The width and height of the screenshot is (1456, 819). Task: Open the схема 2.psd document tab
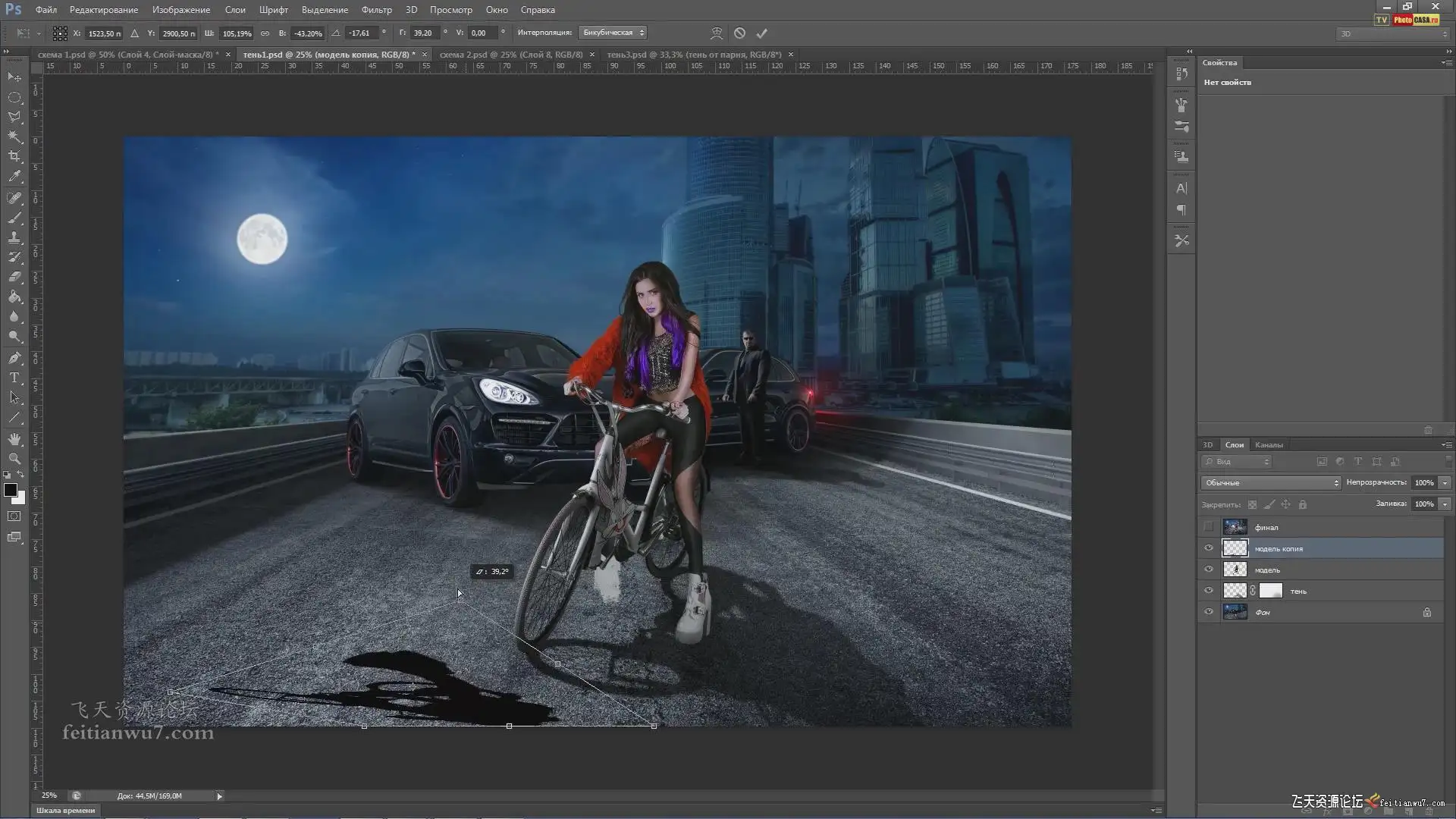point(511,55)
